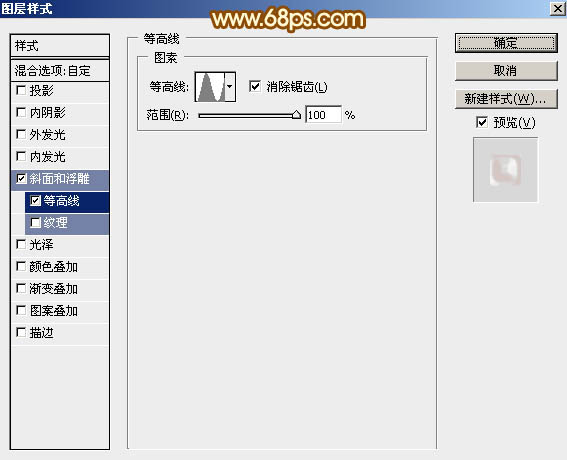
Task: Toggle the 预览 preview checkbox
Action: [482, 122]
